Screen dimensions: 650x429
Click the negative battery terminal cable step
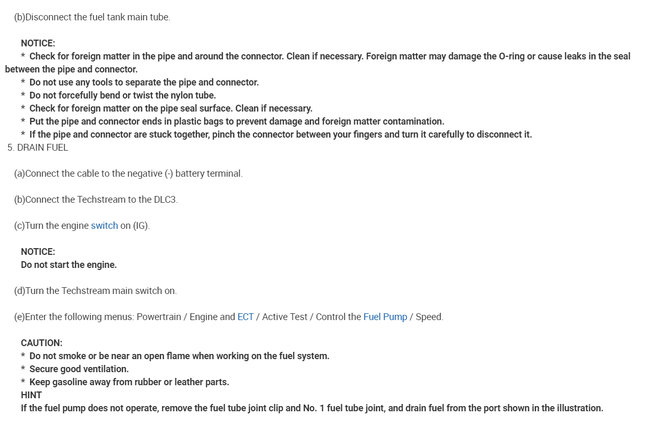click(128, 174)
